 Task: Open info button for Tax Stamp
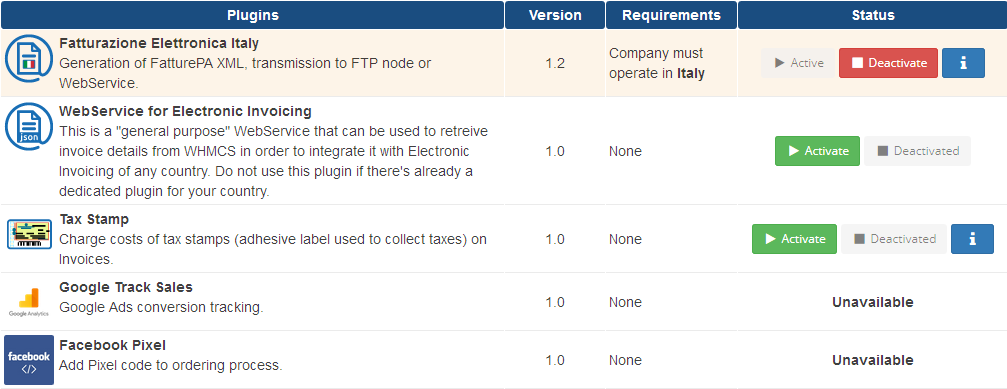[972, 239]
